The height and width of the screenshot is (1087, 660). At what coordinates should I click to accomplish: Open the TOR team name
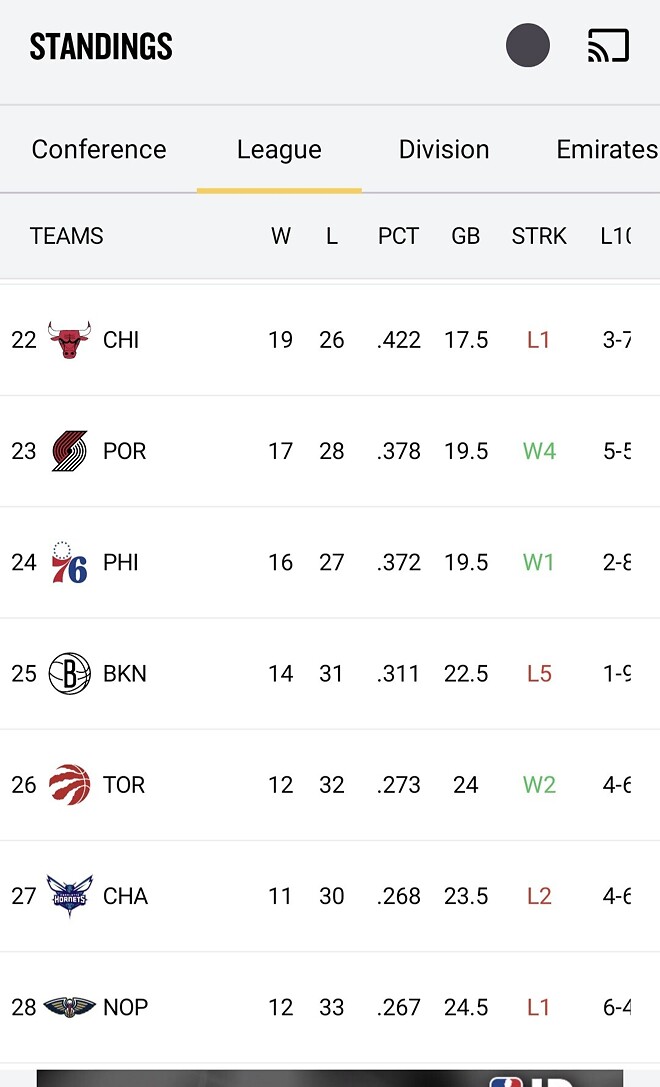(x=124, y=785)
